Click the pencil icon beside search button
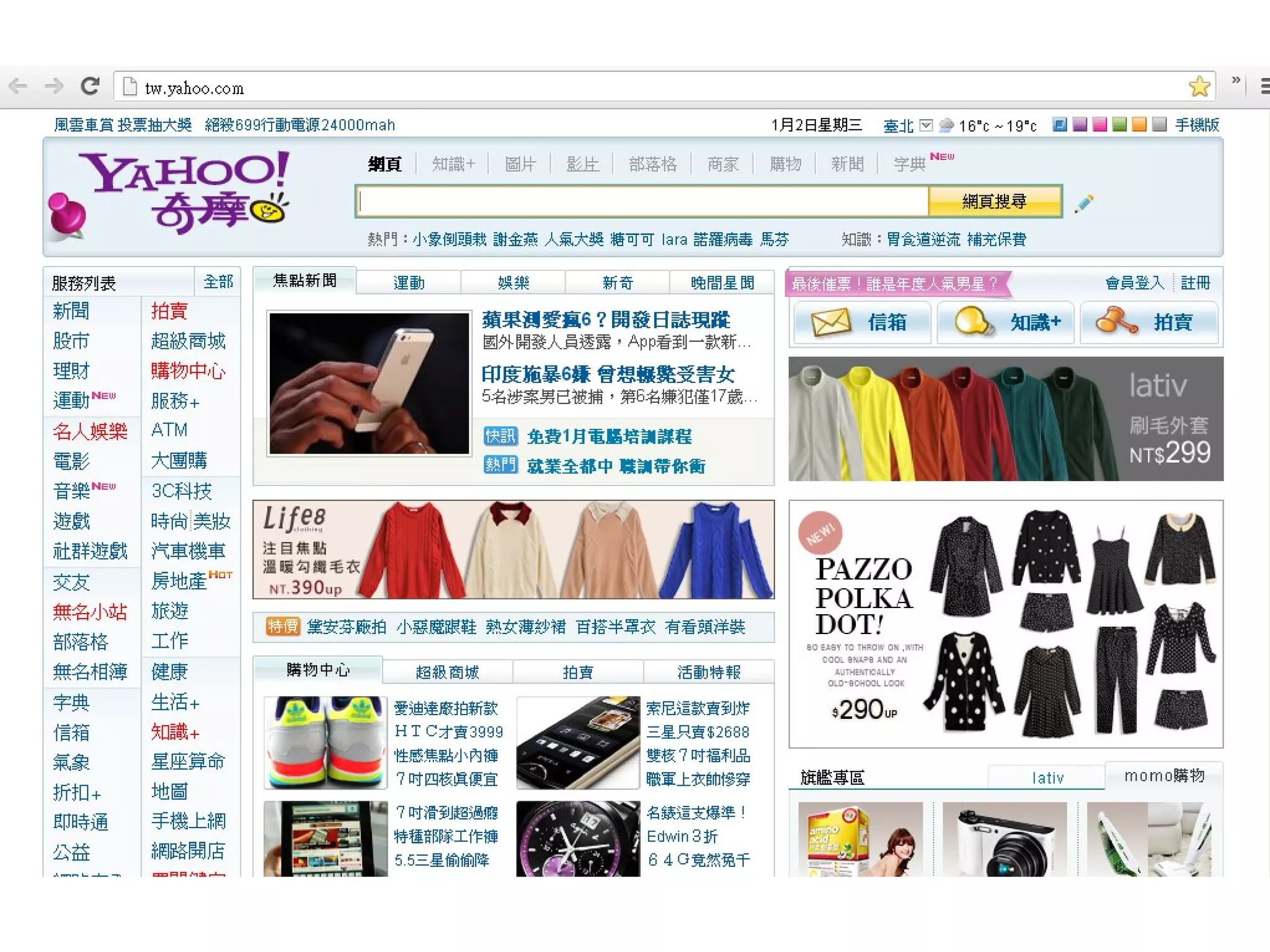This screenshot has height=952, width=1270. 1083,203
